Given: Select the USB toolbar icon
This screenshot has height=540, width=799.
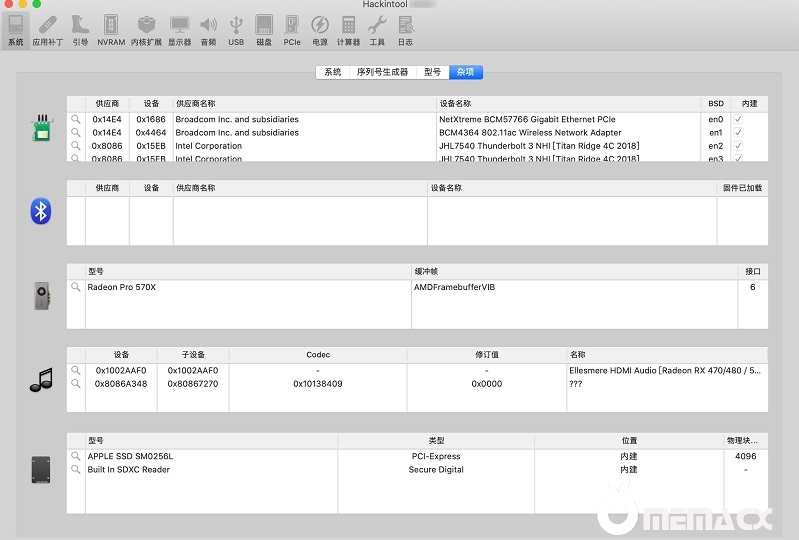Looking at the screenshot, I should pos(236,29).
